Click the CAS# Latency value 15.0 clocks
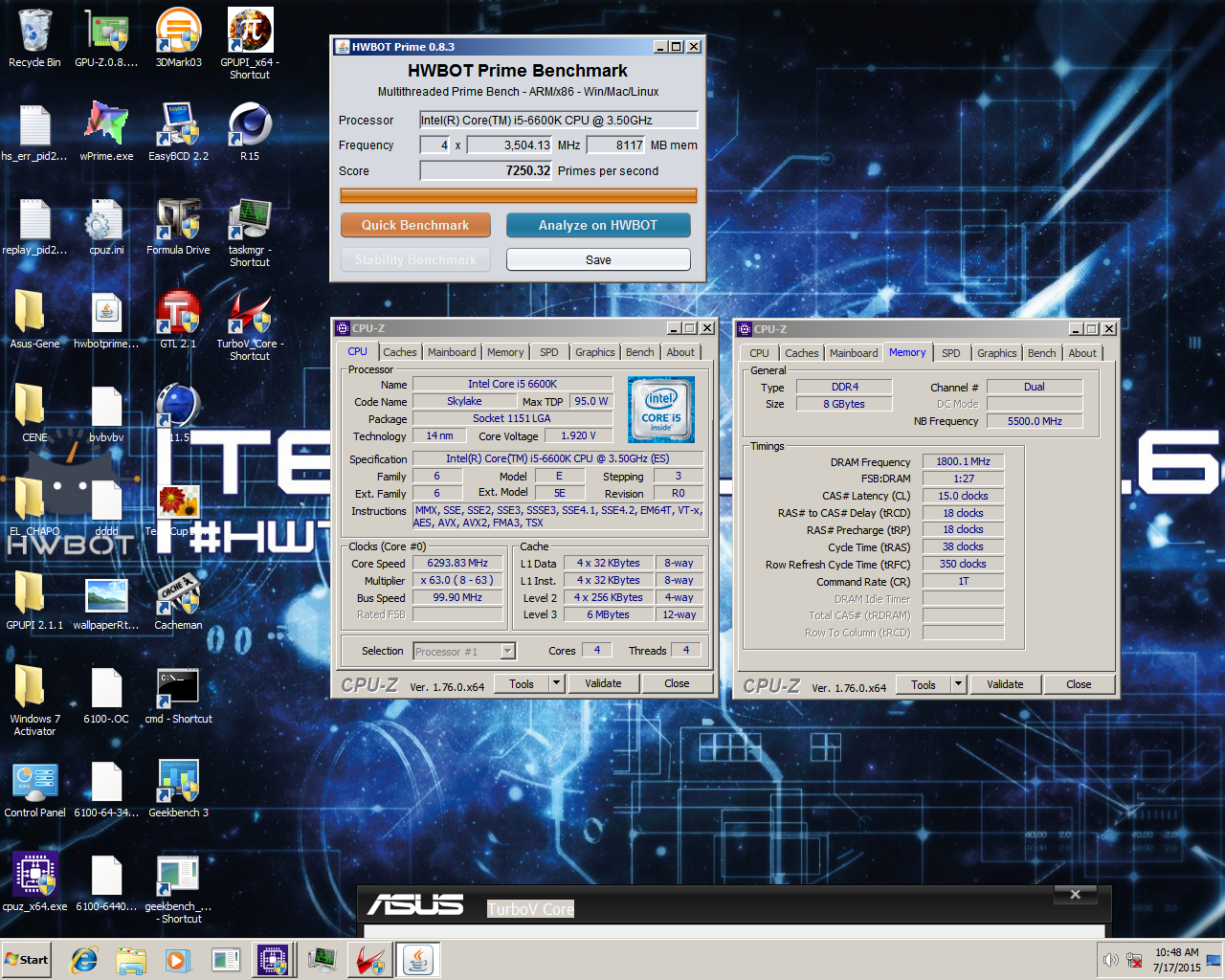 click(x=964, y=496)
